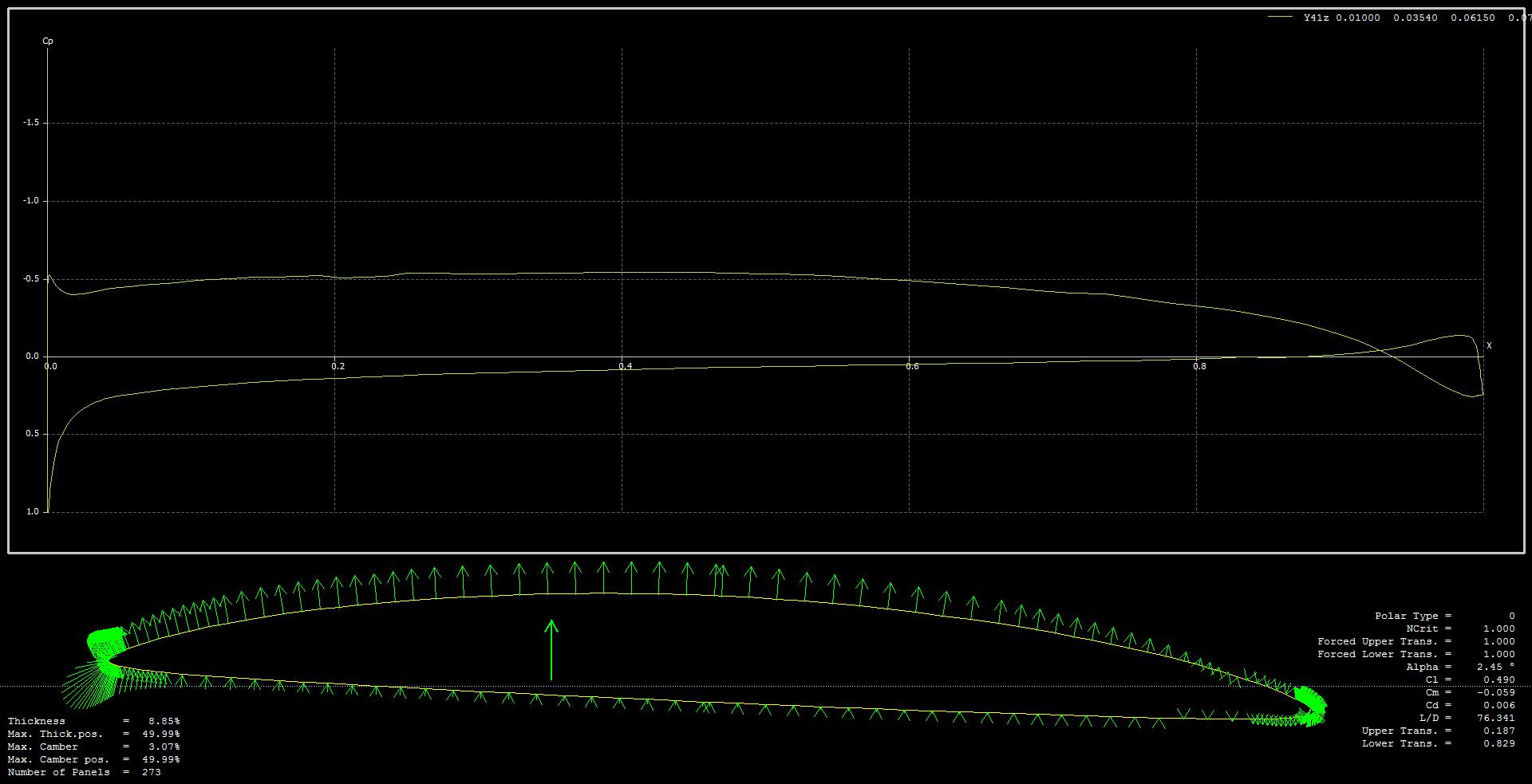The width and height of the screenshot is (1532, 784).
Task: Click the yellow legend line beside Y41z
Action: (1280, 17)
